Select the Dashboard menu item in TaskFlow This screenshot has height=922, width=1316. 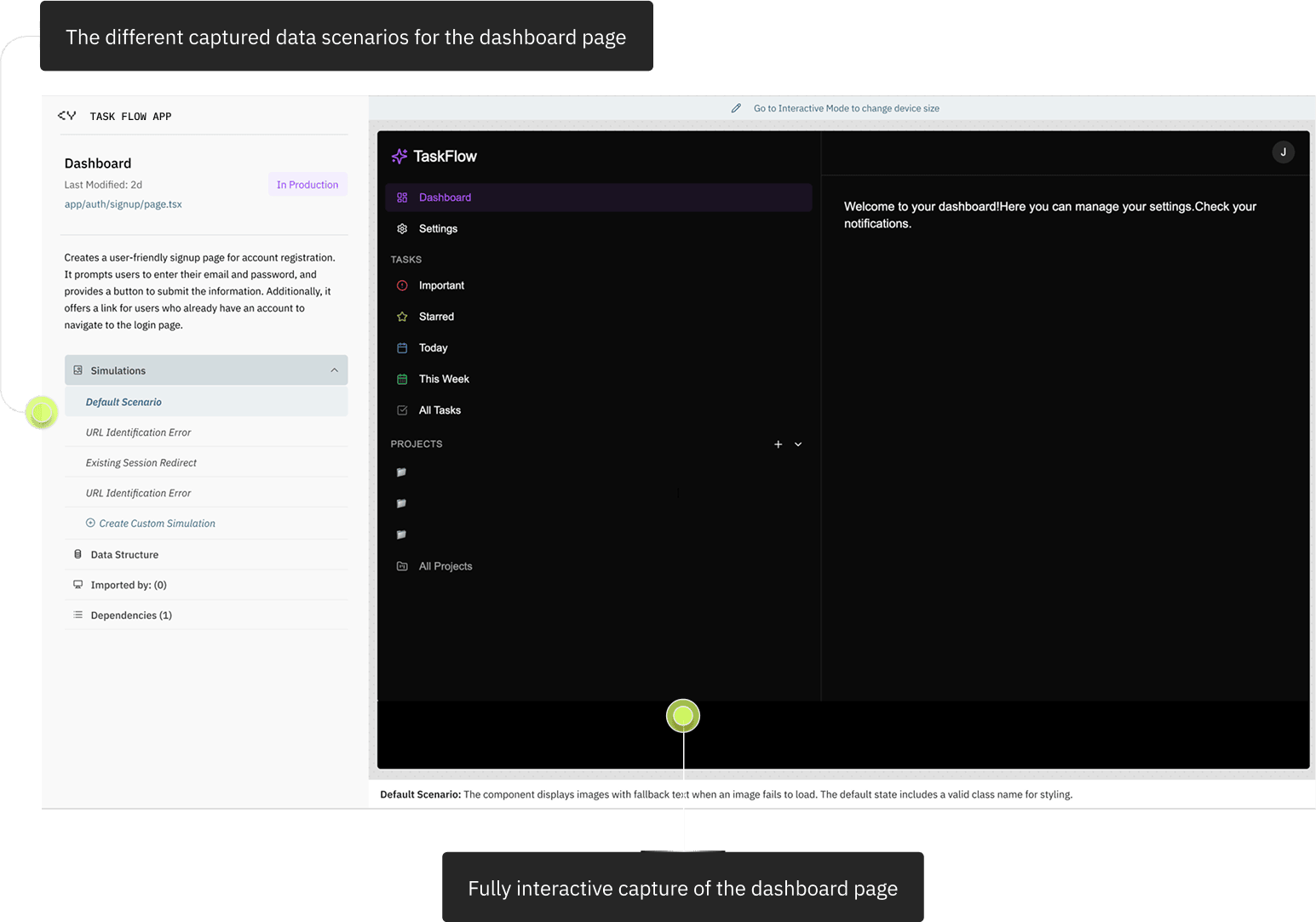click(445, 198)
